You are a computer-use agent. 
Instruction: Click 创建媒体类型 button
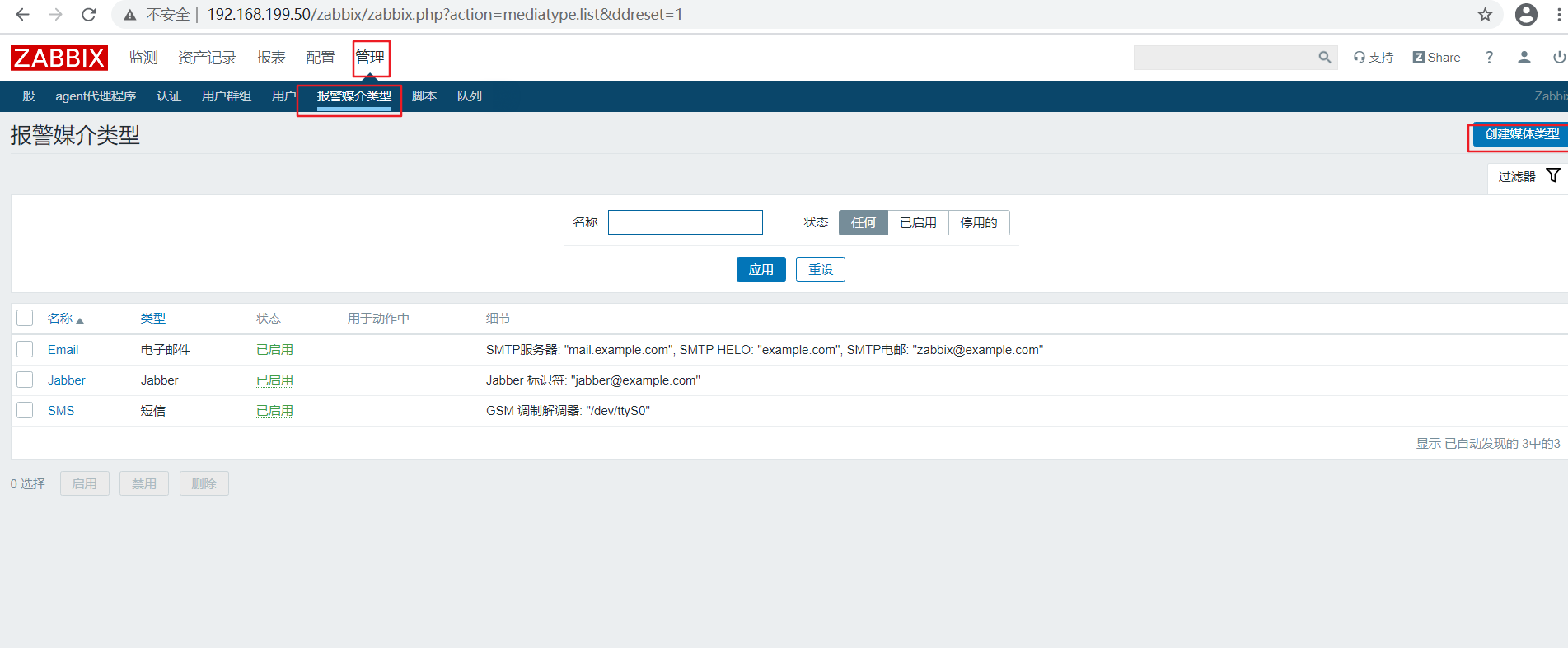[1520, 134]
